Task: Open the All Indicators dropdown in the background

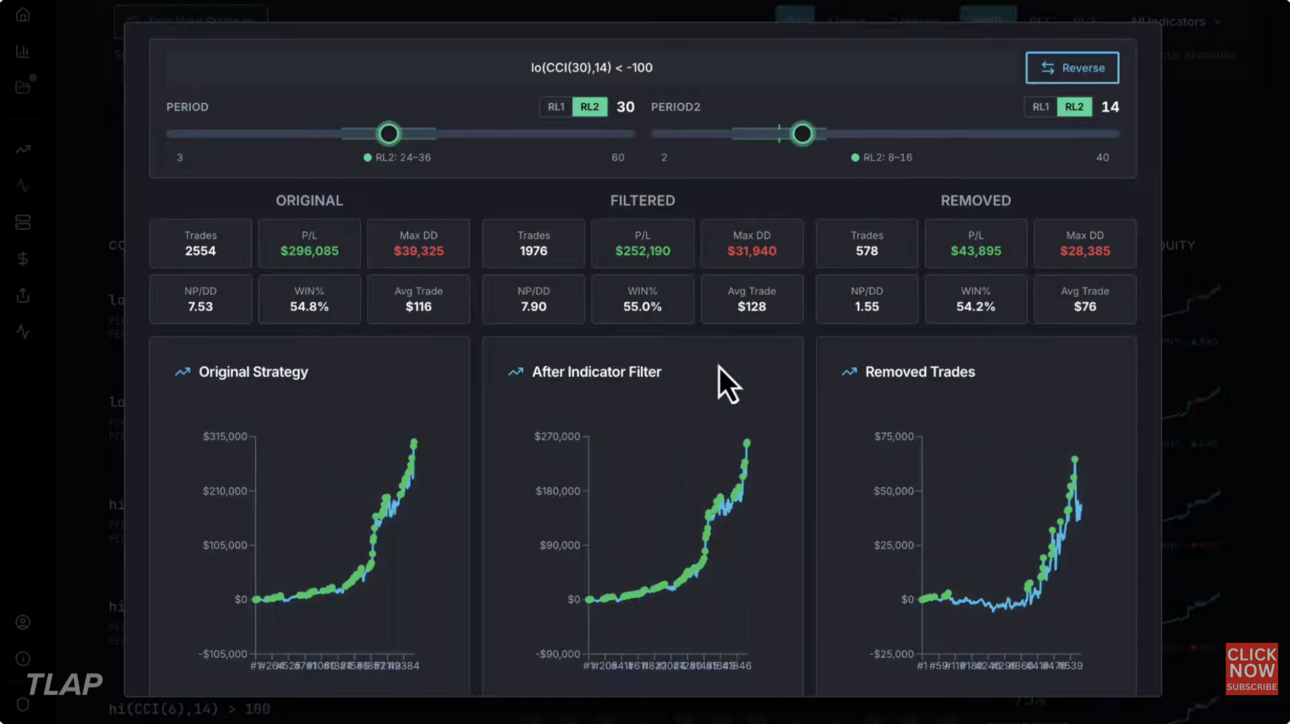Action: (x=1175, y=21)
